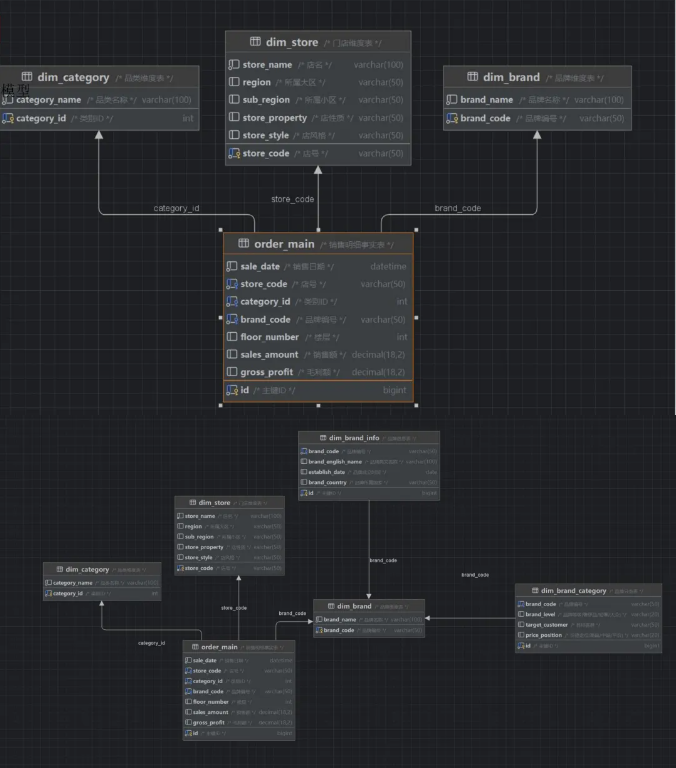Click the order_main table icon in upper diagram

coord(243,244)
